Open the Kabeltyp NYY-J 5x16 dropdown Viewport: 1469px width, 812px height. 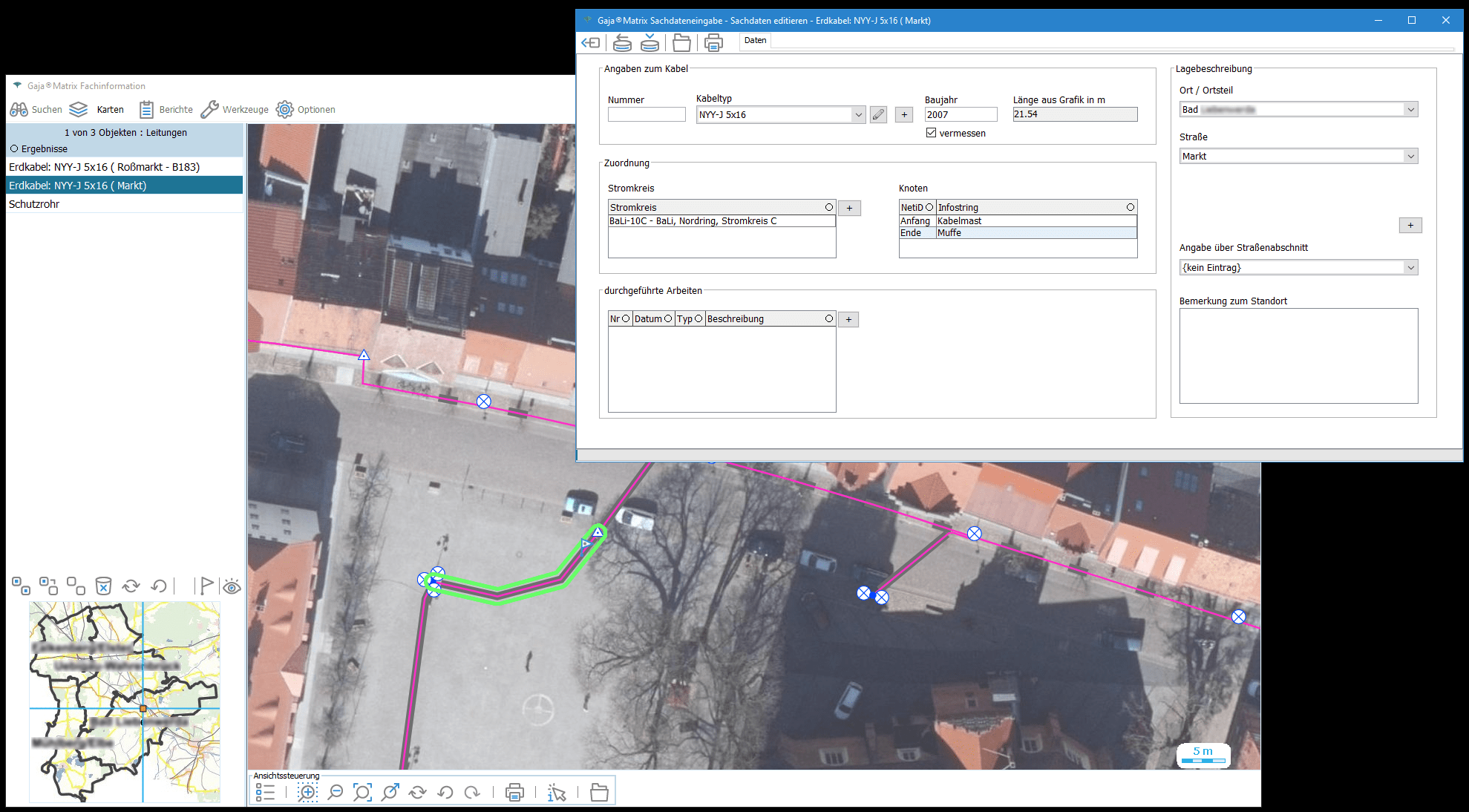click(858, 115)
